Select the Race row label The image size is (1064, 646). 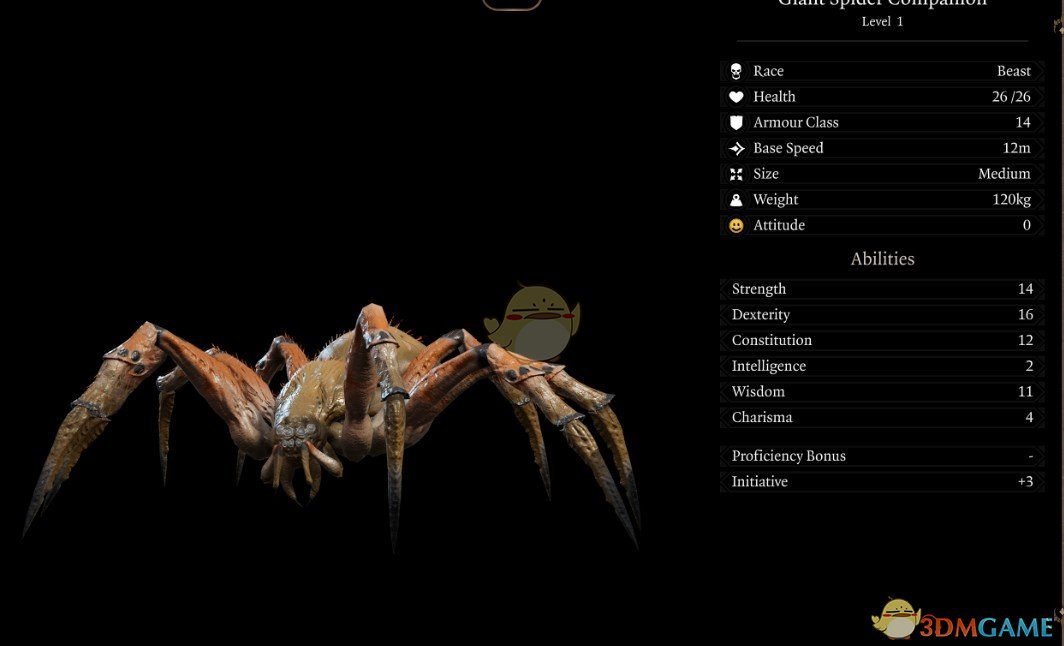coord(768,71)
